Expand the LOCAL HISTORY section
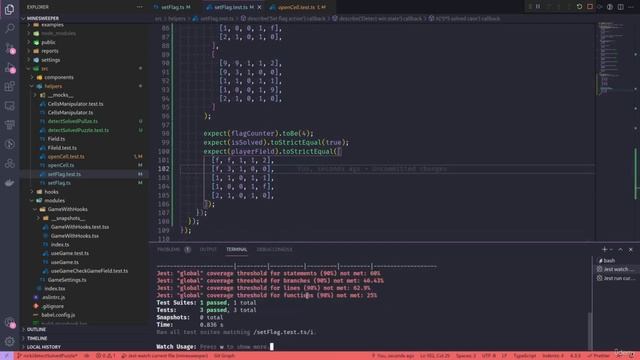This screenshot has height=360, width=640. click(x=44, y=347)
